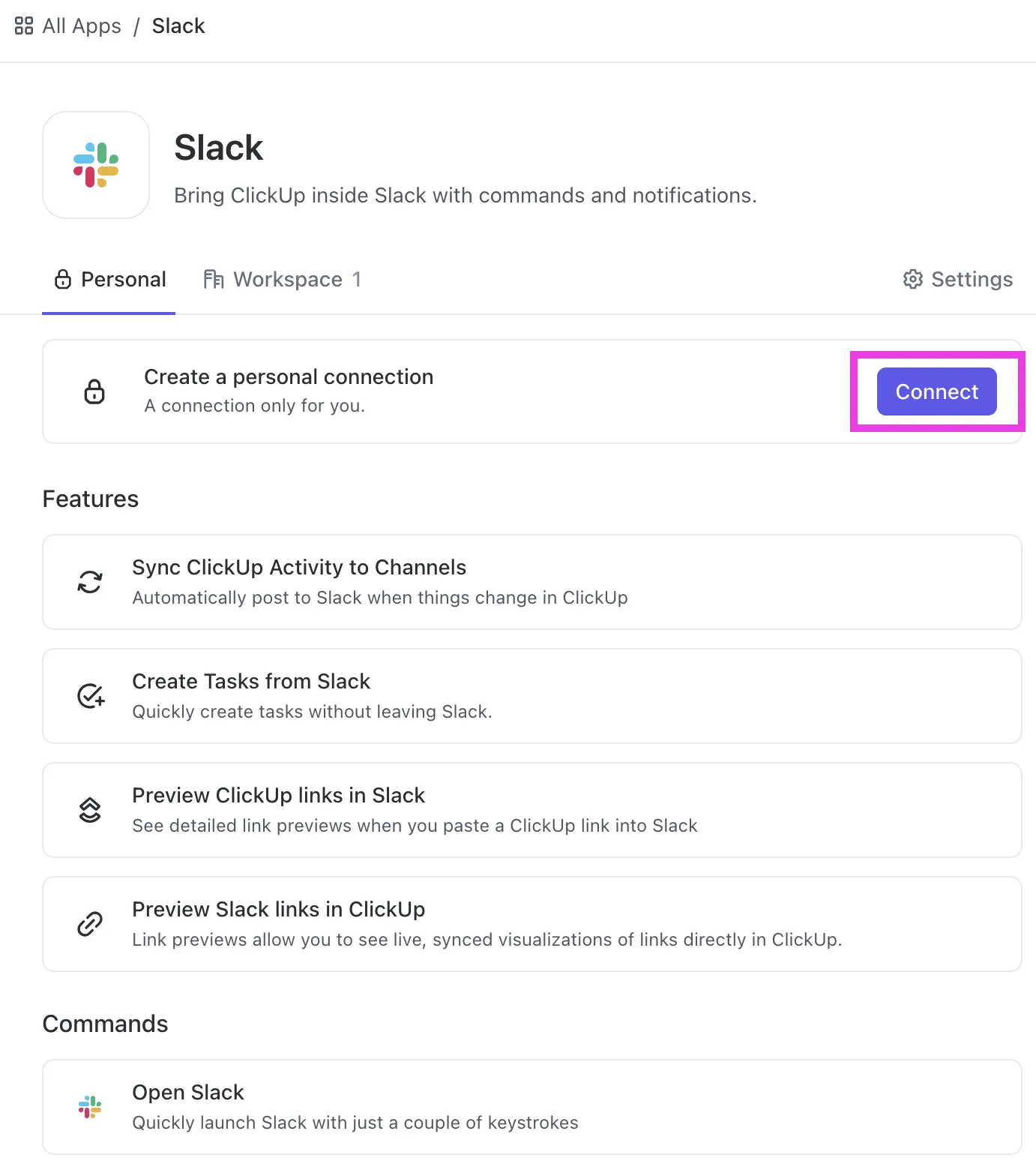Click 'Quickly create tasks without leaving Slack.'
The image size is (1036, 1164).
[x=313, y=712]
